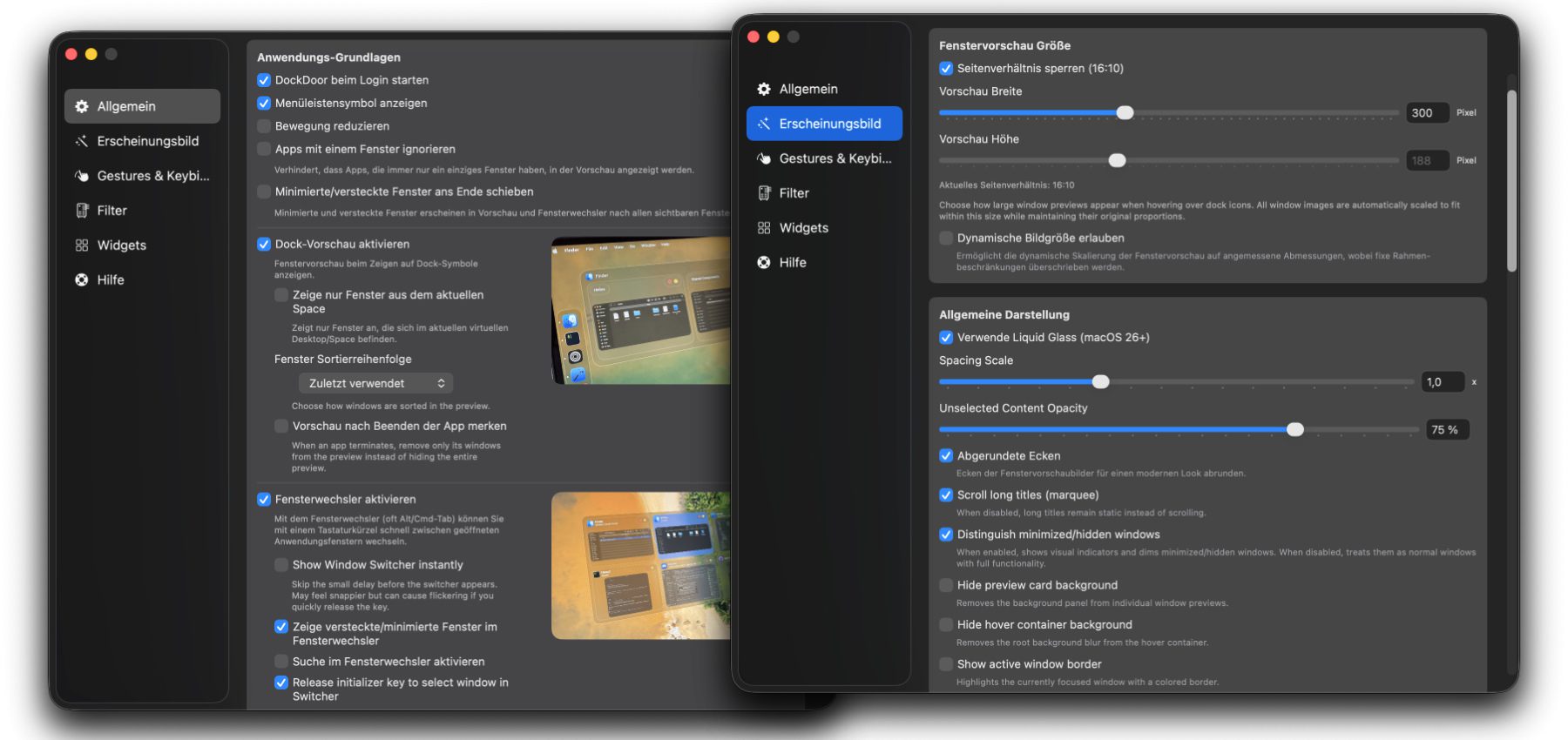
Task: Click the Hilfe lifebuoy icon in the left sidebar
Action: [x=82, y=280]
